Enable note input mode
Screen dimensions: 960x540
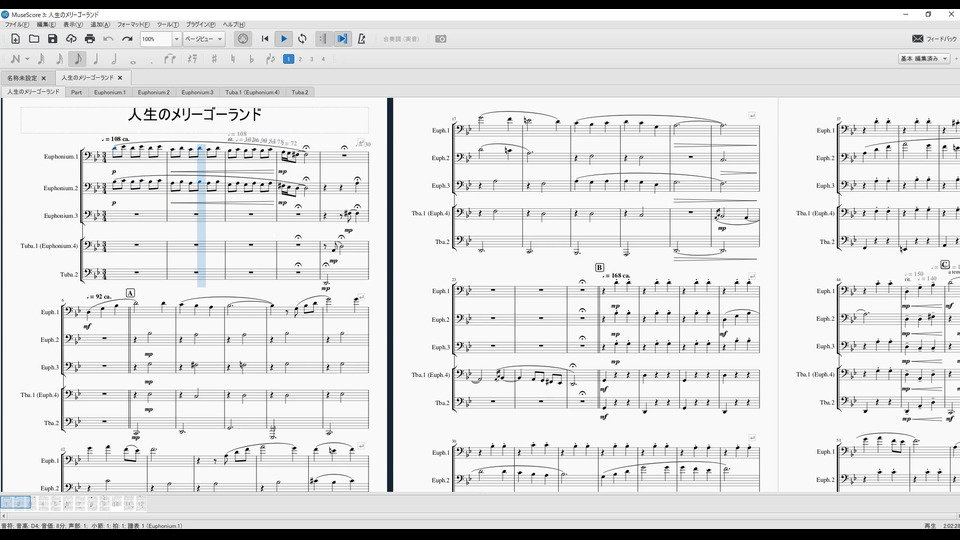[15, 59]
